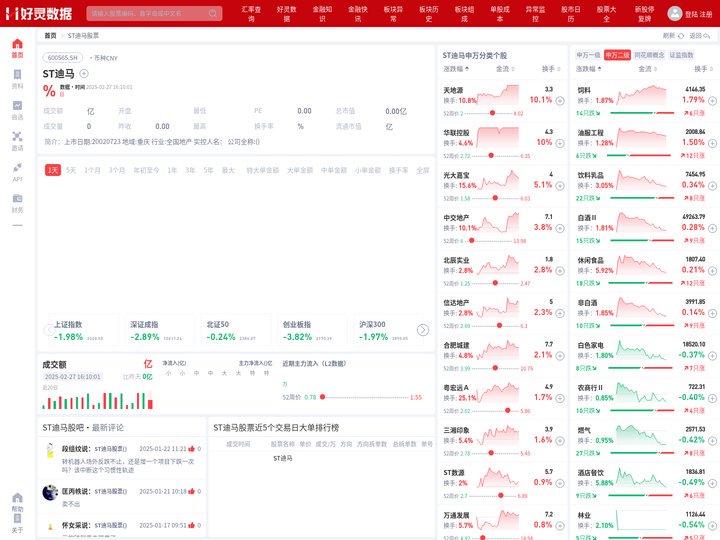The image size is (720, 540).
Task: Switch to 申万一级 tab
Action: tap(588, 55)
